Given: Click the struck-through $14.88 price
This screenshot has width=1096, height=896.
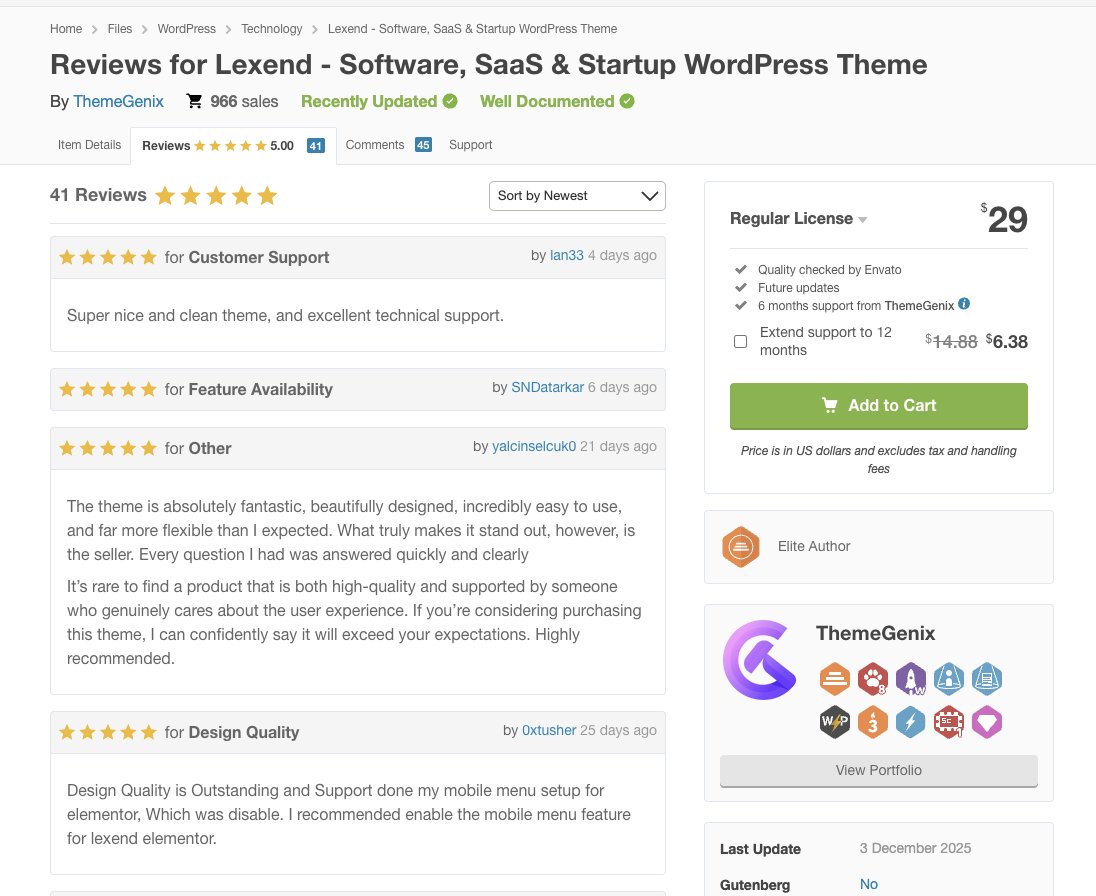Looking at the screenshot, I should [951, 342].
